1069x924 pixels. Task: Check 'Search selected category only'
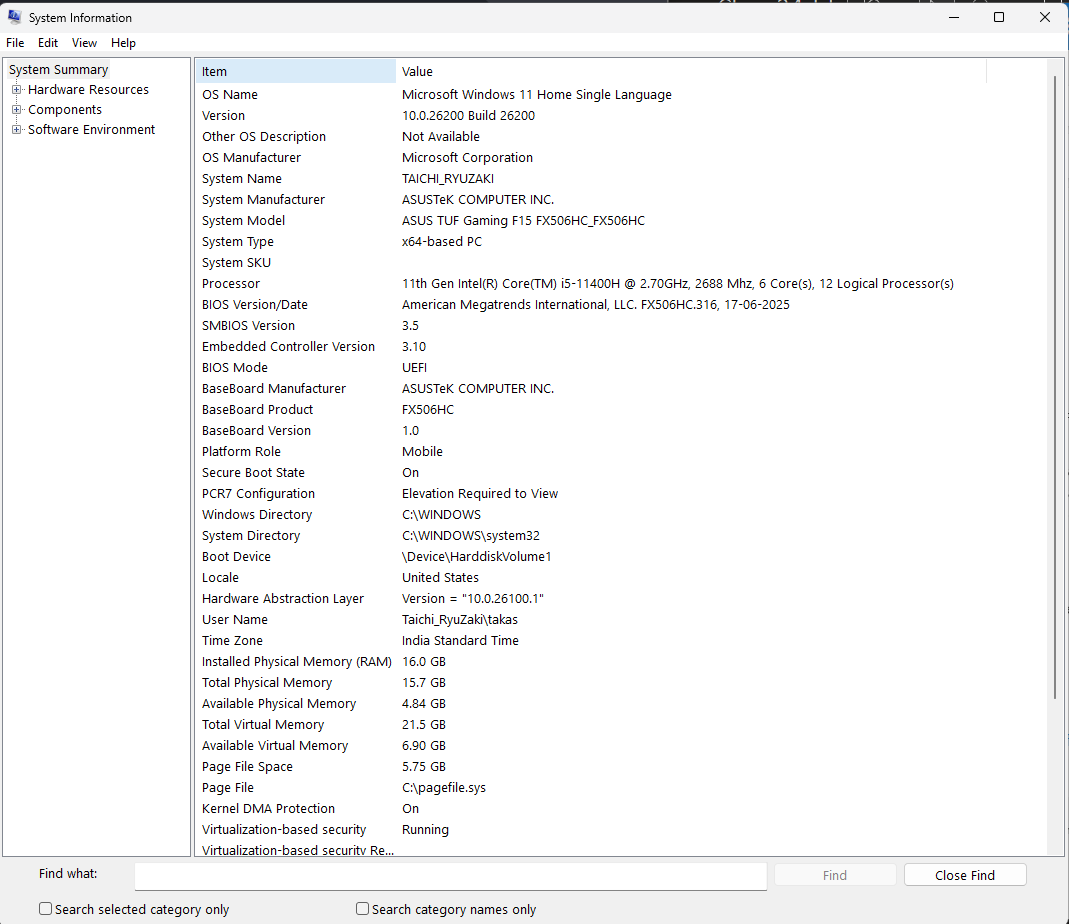coord(46,908)
